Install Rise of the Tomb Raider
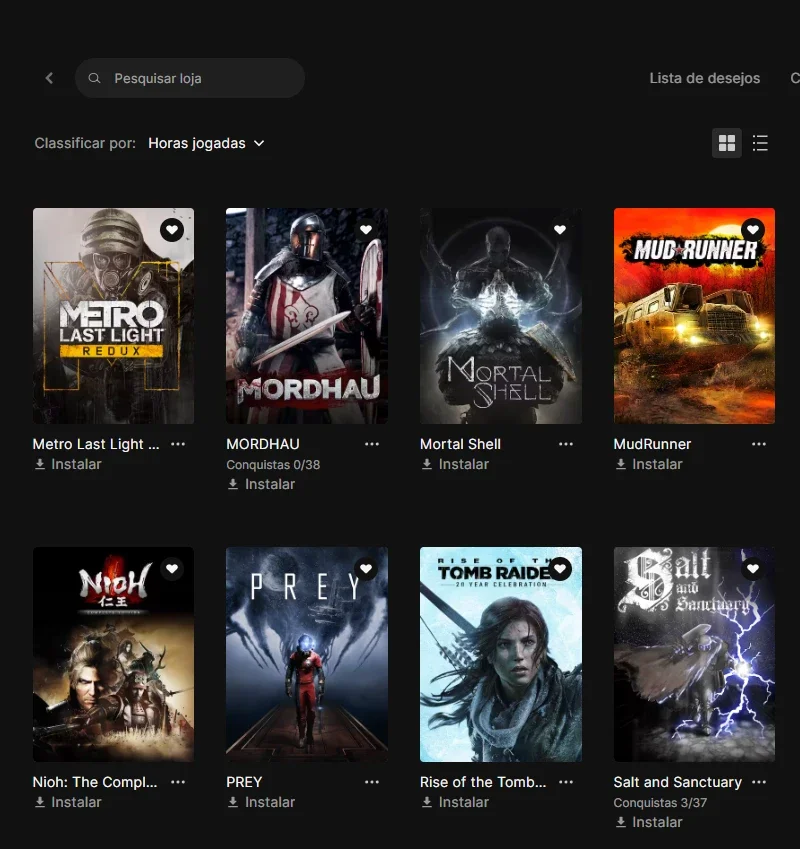This screenshot has height=849, width=800. [x=455, y=802]
